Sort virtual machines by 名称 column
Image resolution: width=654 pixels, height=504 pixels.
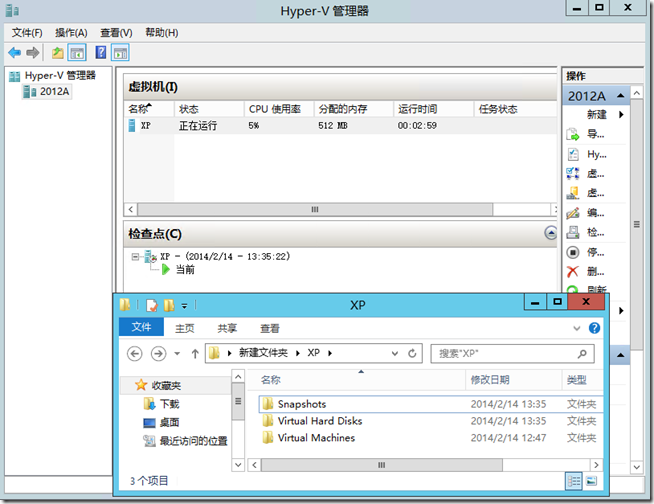(x=149, y=109)
